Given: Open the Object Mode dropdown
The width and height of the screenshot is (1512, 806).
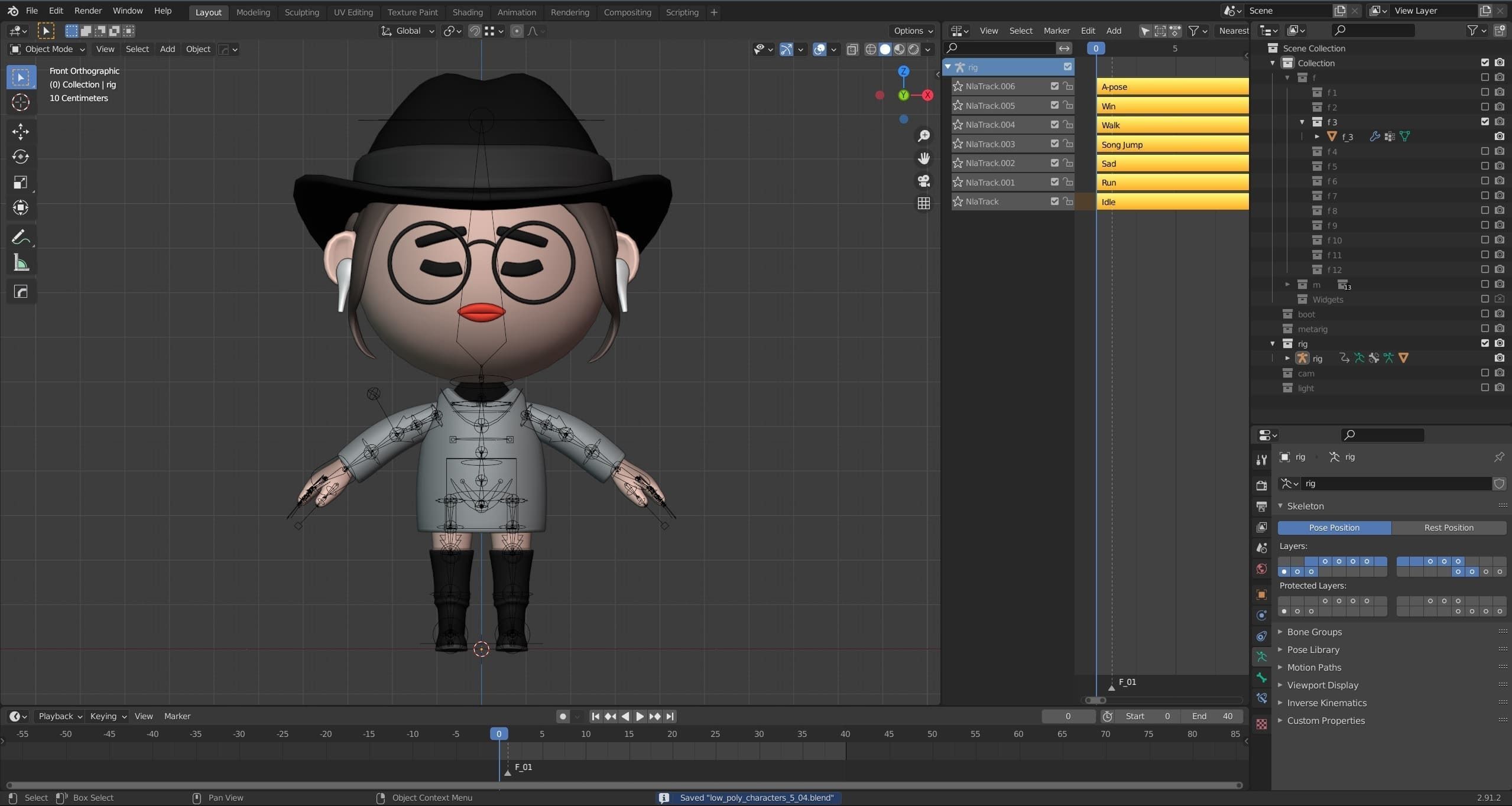Looking at the screenshot, I should [48, 49].
